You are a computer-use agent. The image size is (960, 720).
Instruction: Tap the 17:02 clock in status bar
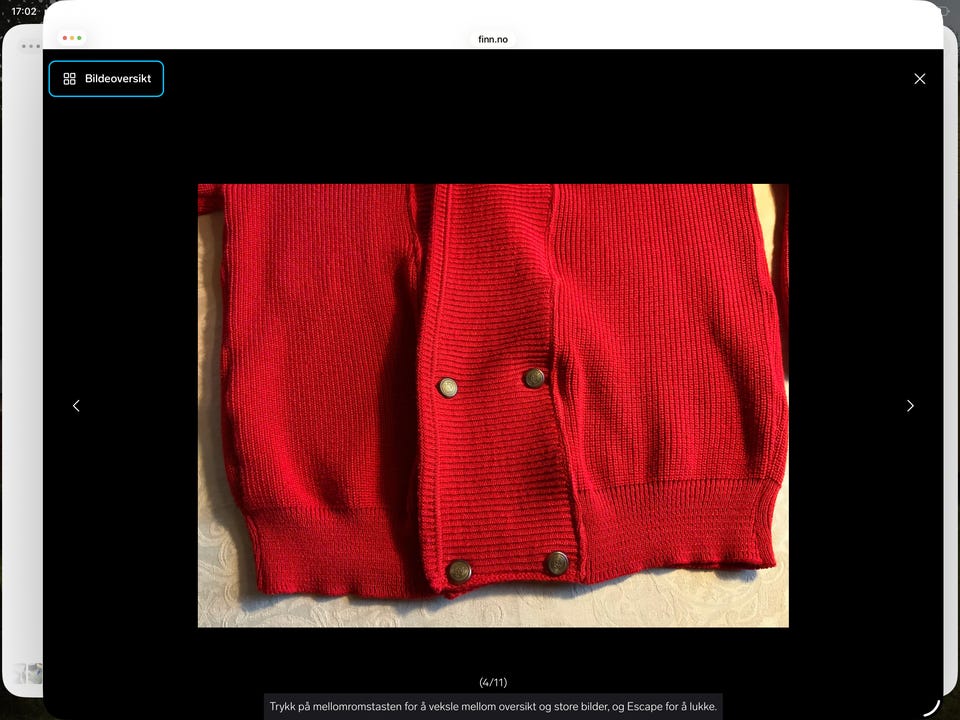click(x=24, y=11)
